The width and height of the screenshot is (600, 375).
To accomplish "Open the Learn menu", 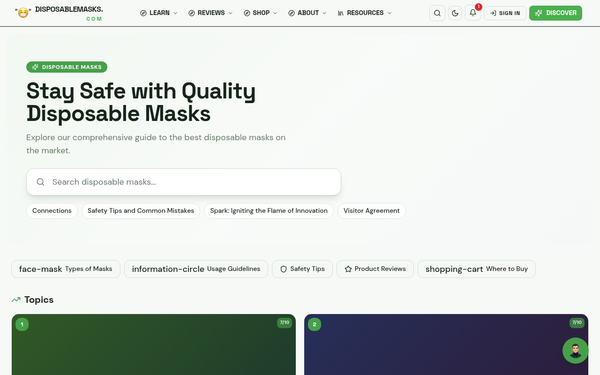I will click(x=159, y=13).
